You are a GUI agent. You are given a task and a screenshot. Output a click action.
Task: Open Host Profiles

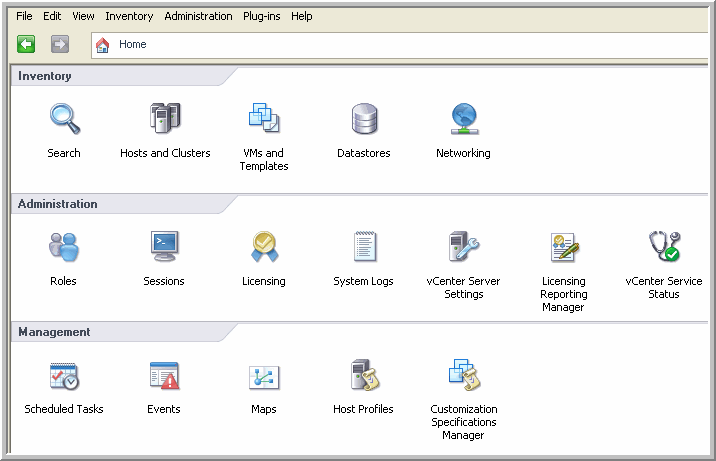click(364, 376)
